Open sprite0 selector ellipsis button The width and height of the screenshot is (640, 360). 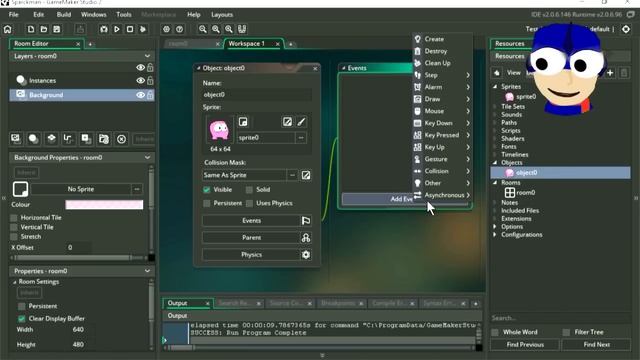301,138
